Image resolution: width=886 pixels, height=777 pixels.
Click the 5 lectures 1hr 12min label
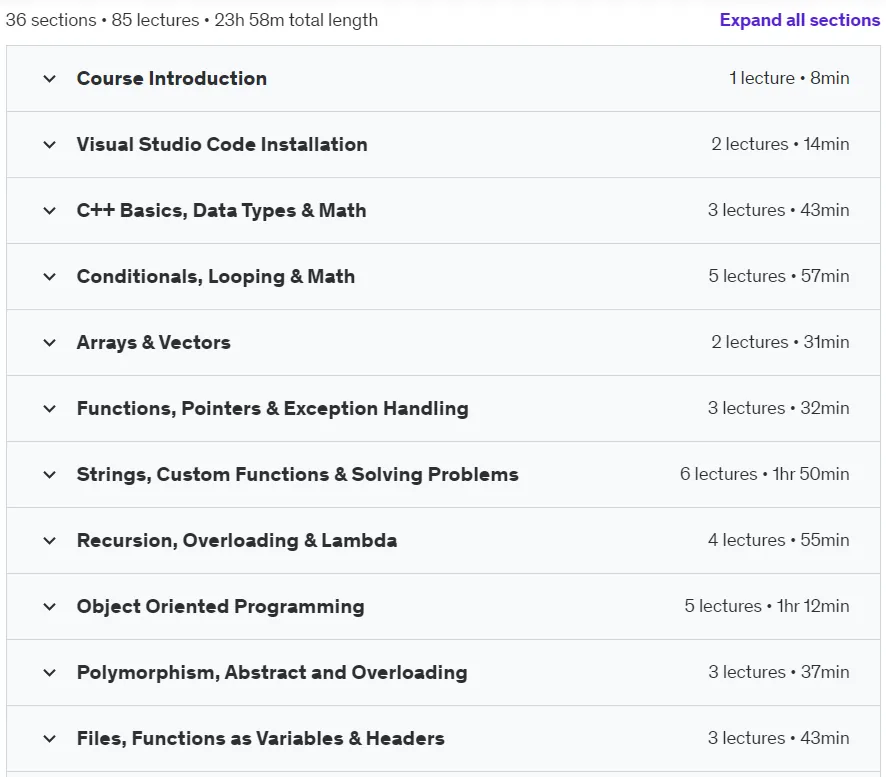point(767,606)
